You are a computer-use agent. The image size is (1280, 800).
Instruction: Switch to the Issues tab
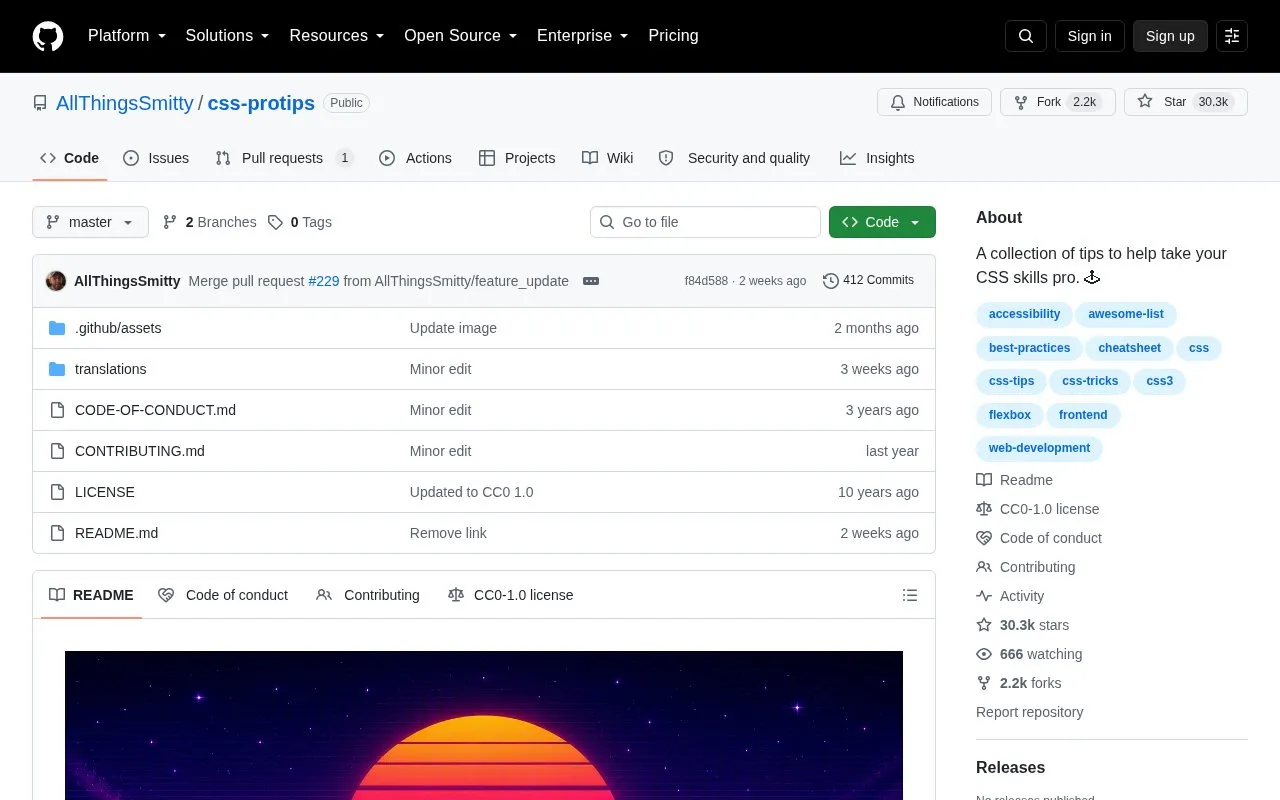(156, 158)
